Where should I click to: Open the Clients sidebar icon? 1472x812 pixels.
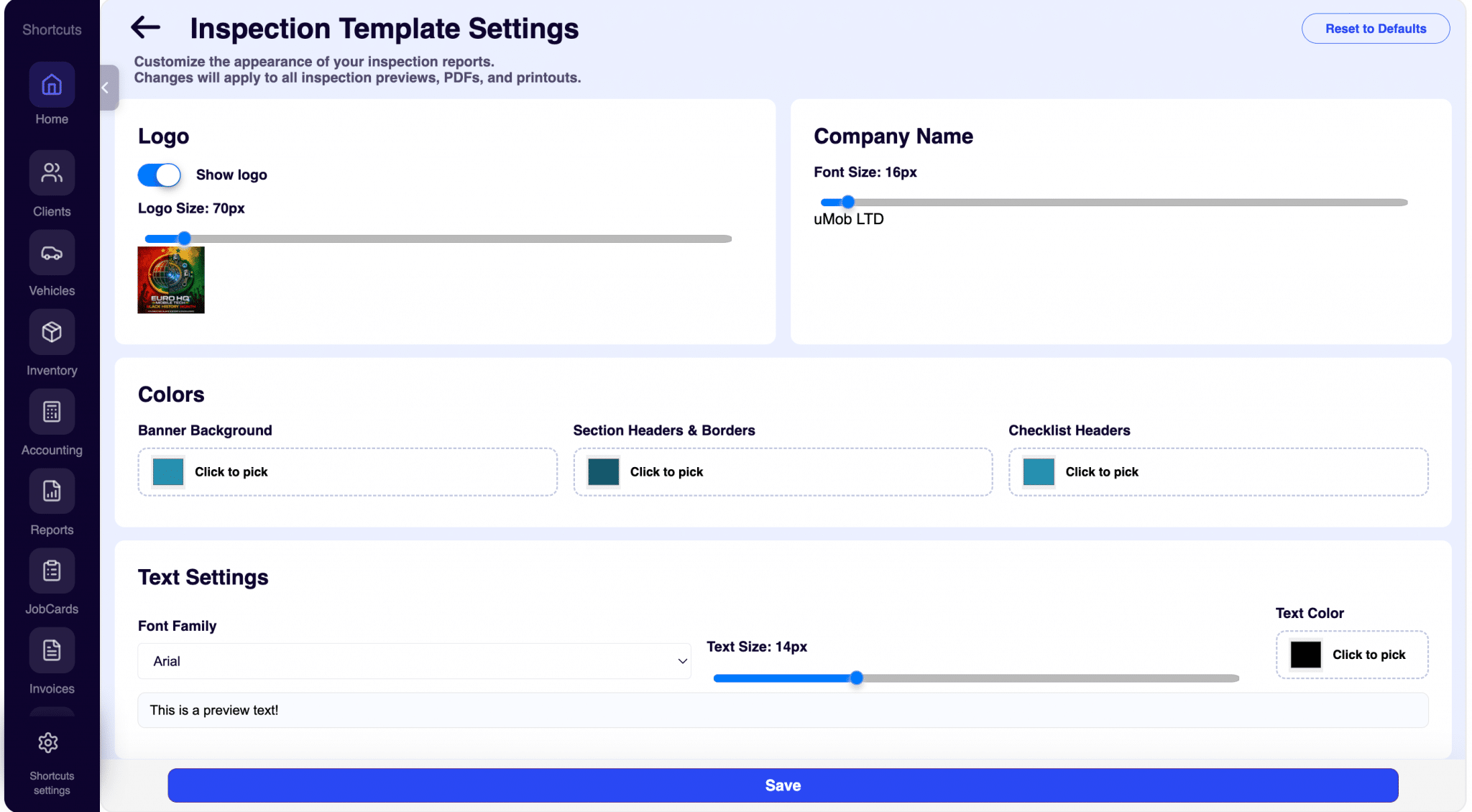tap(52, 172)
